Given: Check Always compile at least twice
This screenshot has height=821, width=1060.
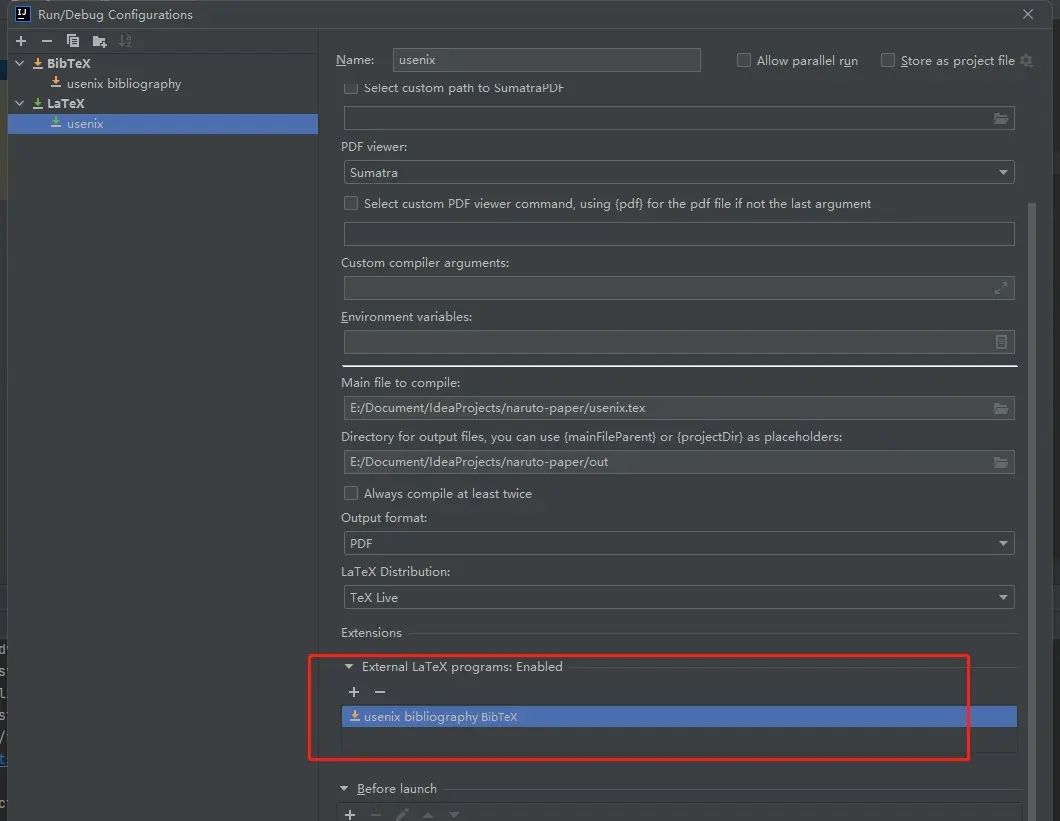Looking at the screenshot, I should (x=351, y=493).
